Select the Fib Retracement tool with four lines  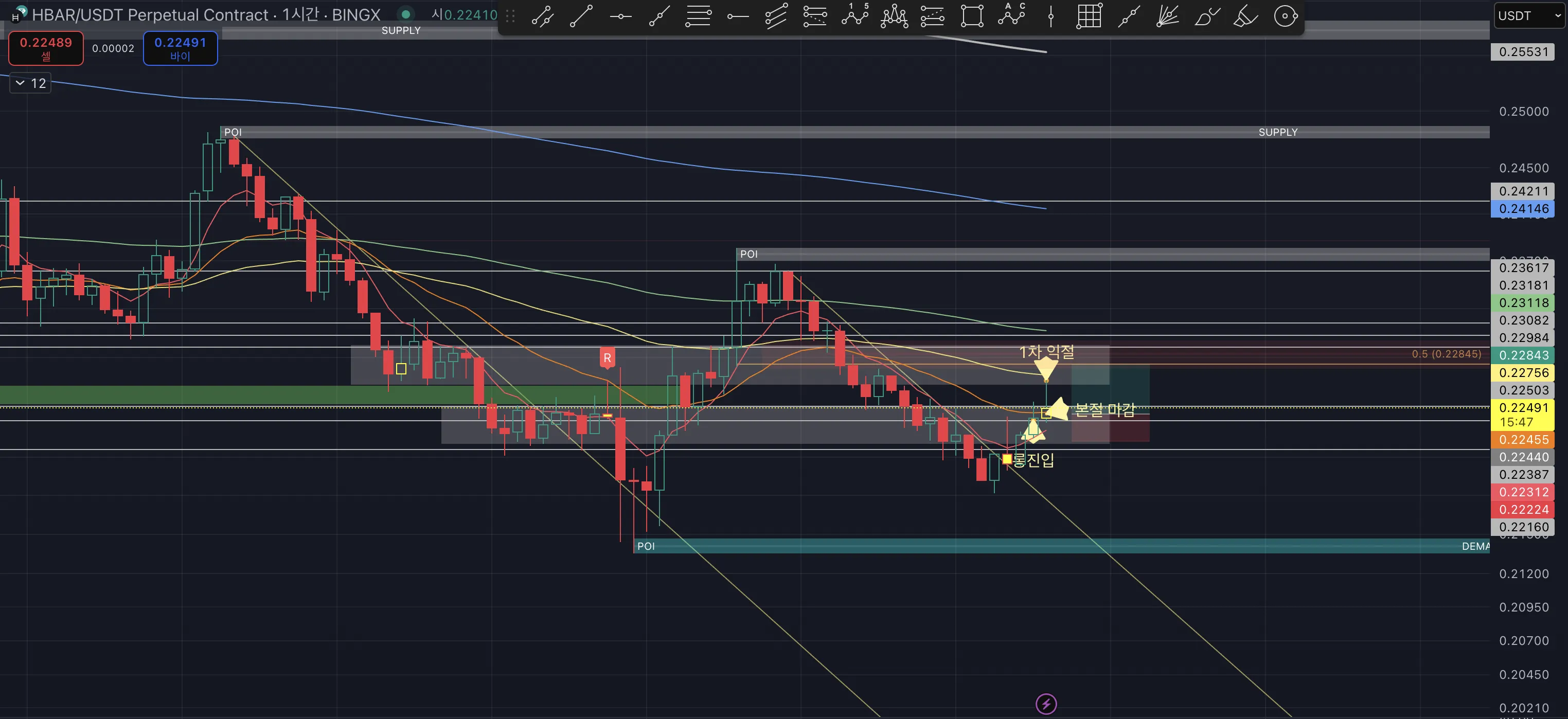click(698, 16)
